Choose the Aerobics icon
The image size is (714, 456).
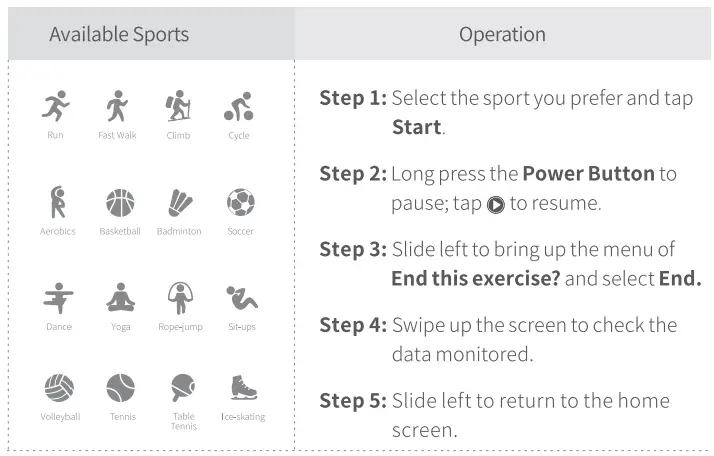(x=58, y=202)
